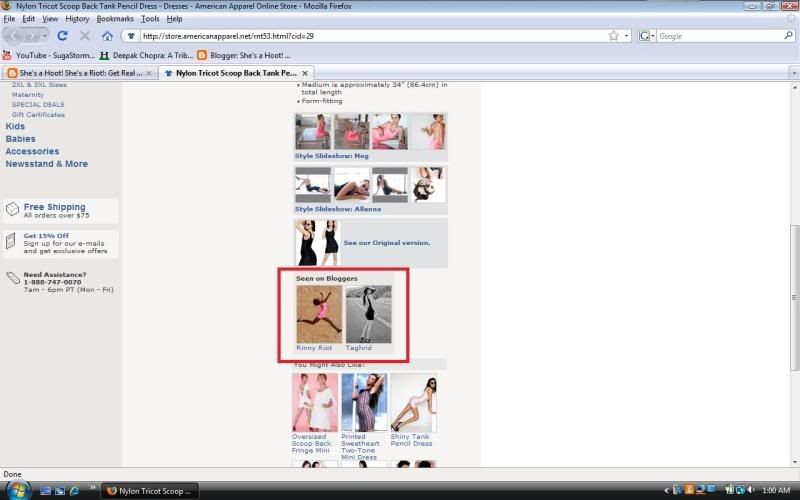The width and height of the screenshot is (800, 500).
Task: Open Oversized Scoop Back Fringe Mini thumbnail
Action: pos(315,403)
